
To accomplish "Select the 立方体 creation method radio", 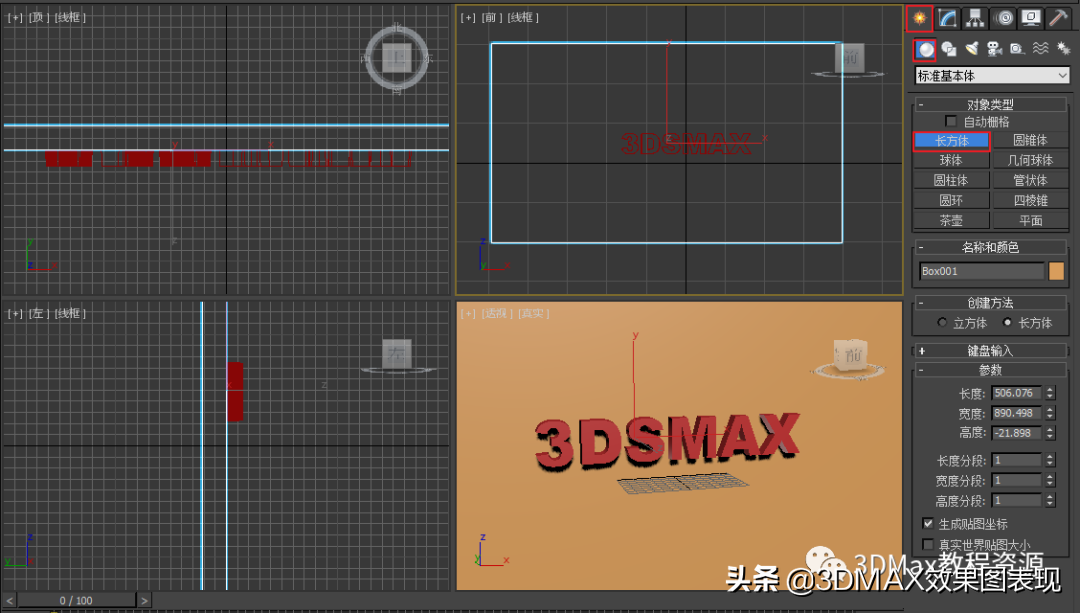I will click(942, 322).
